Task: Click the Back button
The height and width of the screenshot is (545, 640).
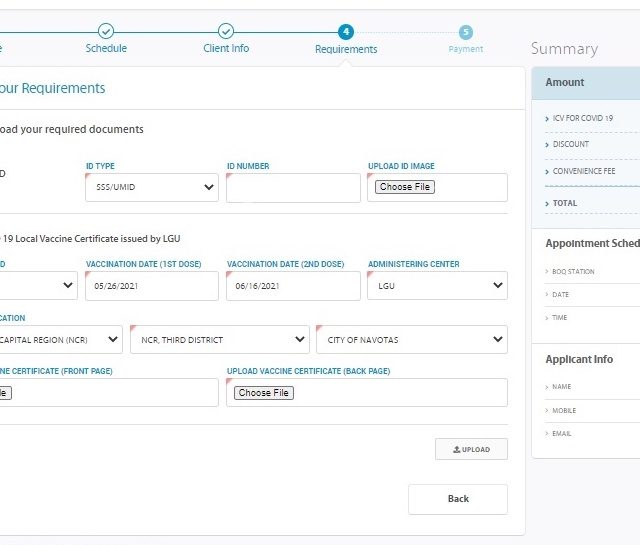Action: coord(457,499)
